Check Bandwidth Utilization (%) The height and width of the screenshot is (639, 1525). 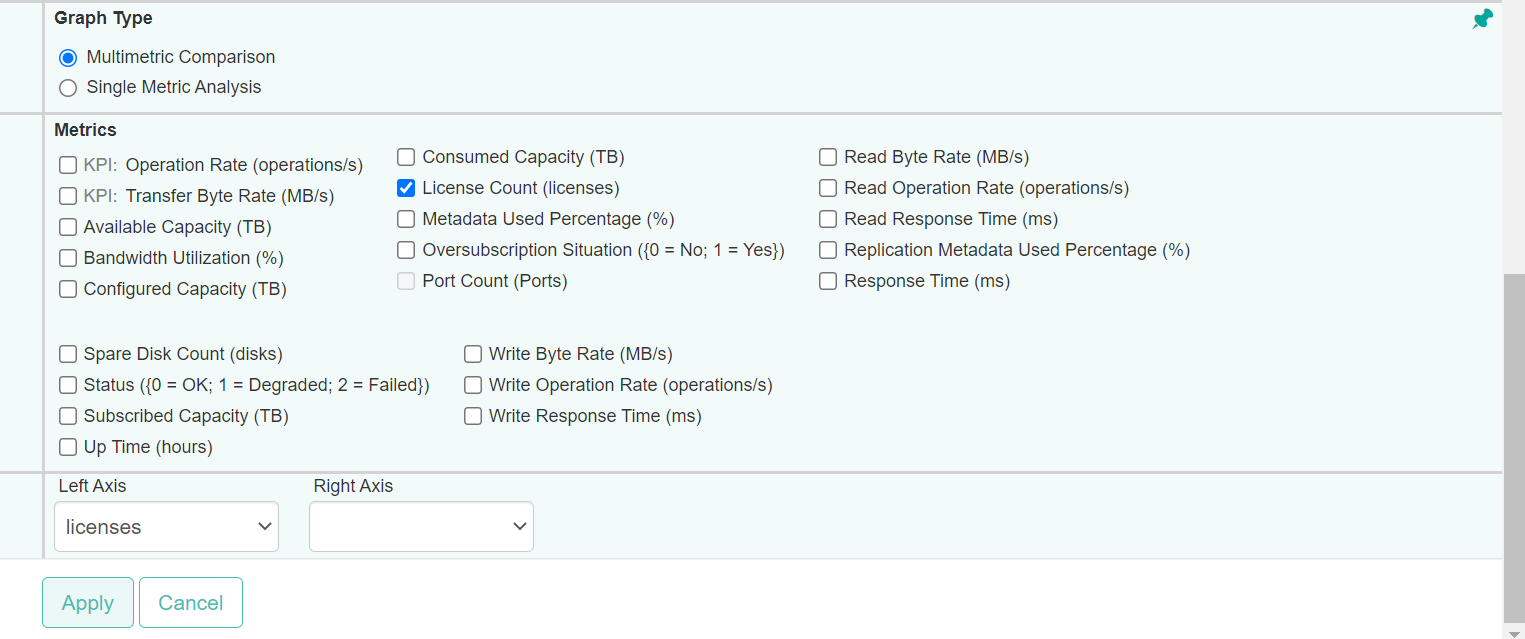point(67,258)
